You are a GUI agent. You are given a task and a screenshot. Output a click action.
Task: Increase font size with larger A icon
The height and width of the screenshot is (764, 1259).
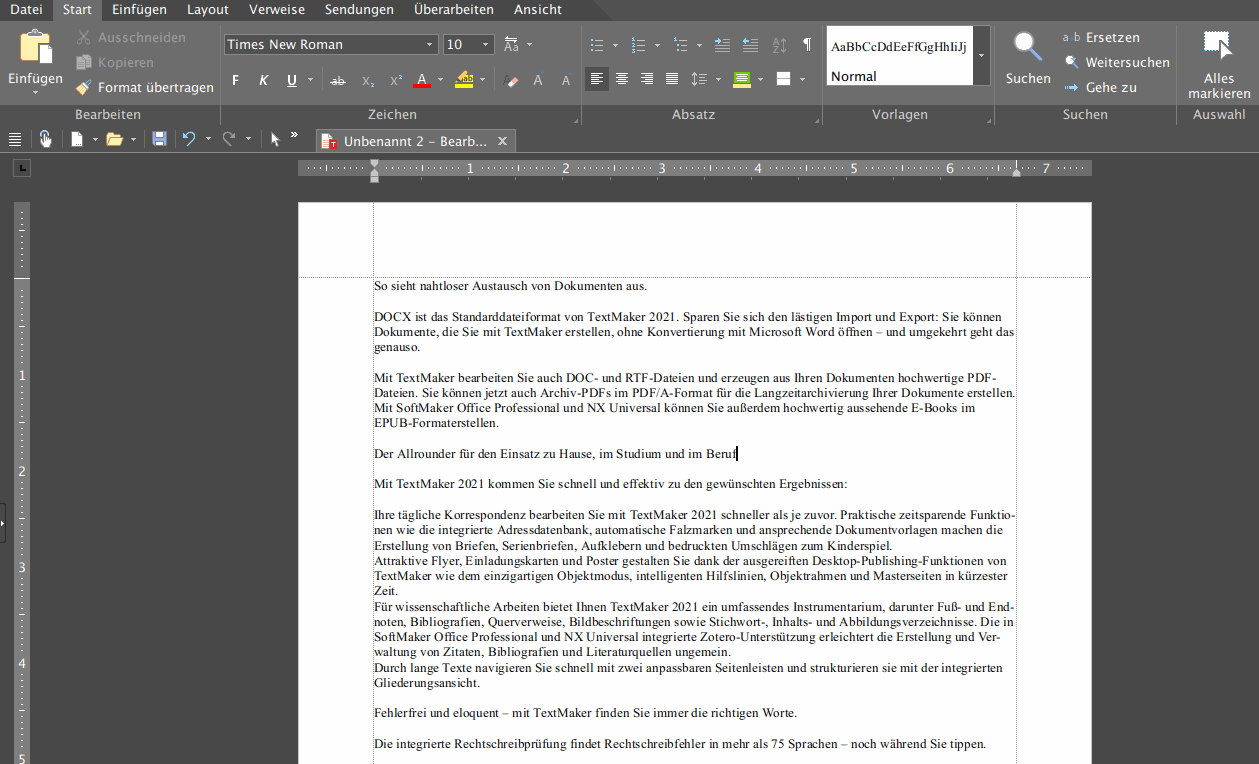point(538,80)
